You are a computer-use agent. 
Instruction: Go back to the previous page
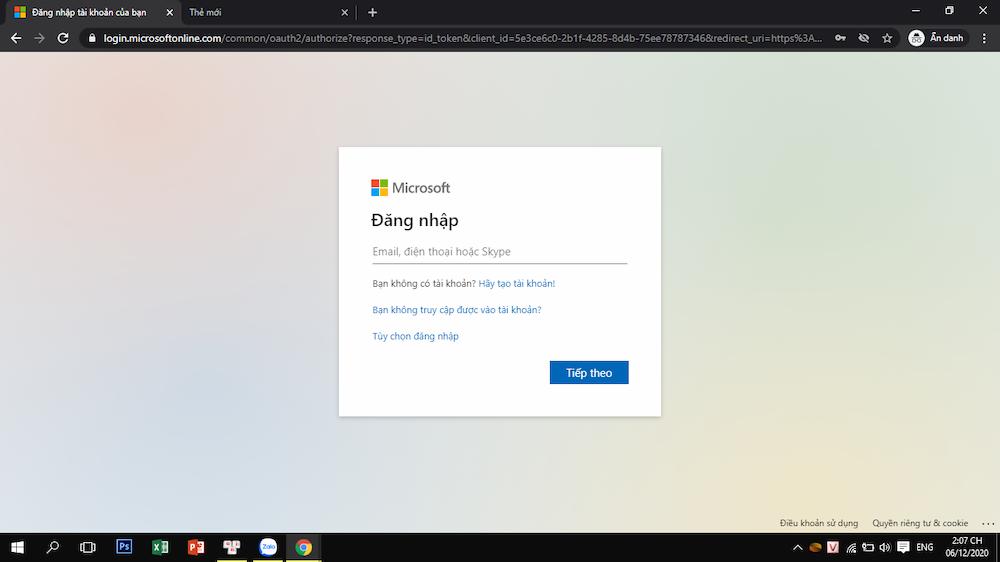[16, 38]
